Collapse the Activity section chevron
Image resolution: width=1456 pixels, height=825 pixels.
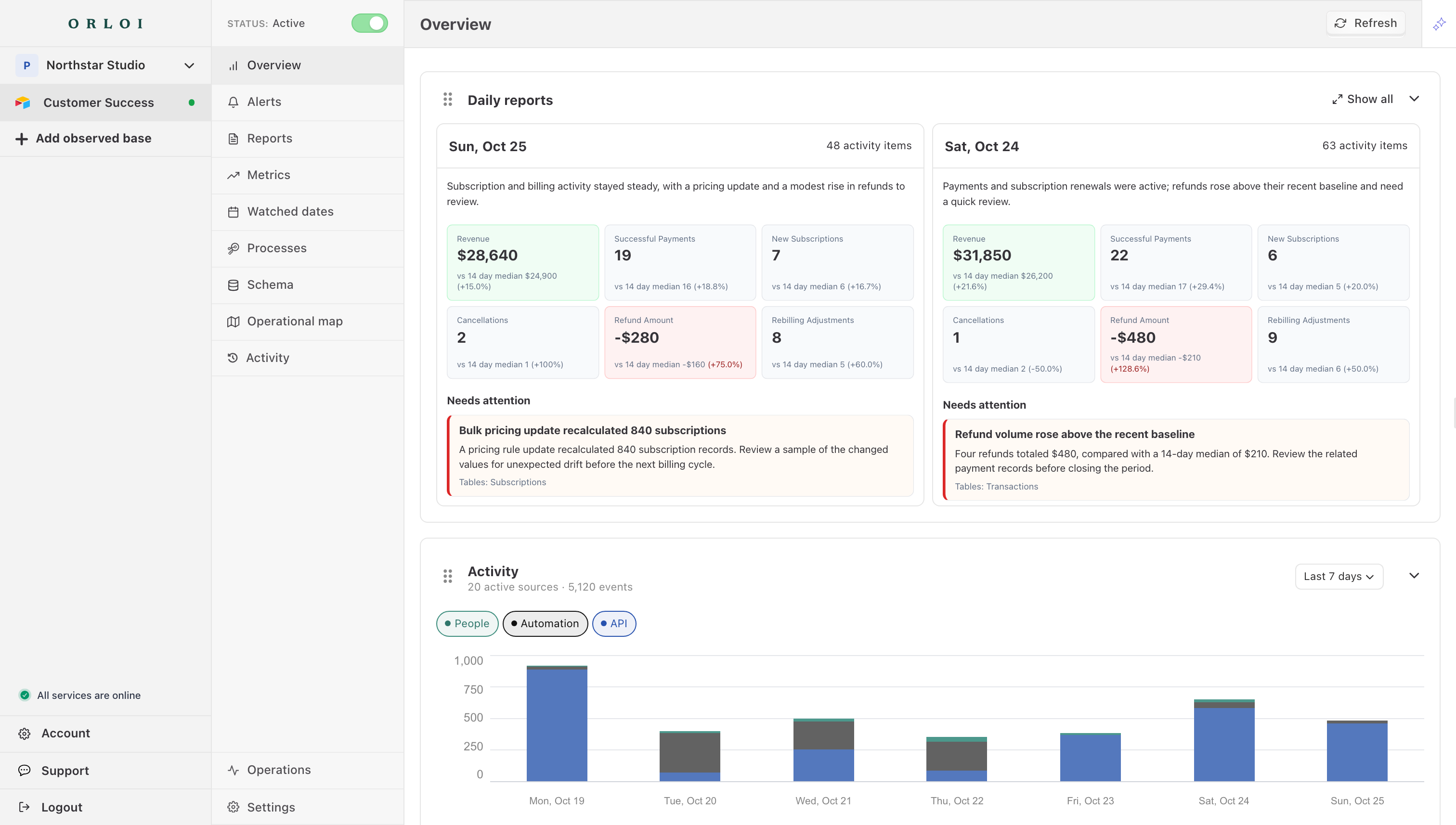click(1414, 576)
